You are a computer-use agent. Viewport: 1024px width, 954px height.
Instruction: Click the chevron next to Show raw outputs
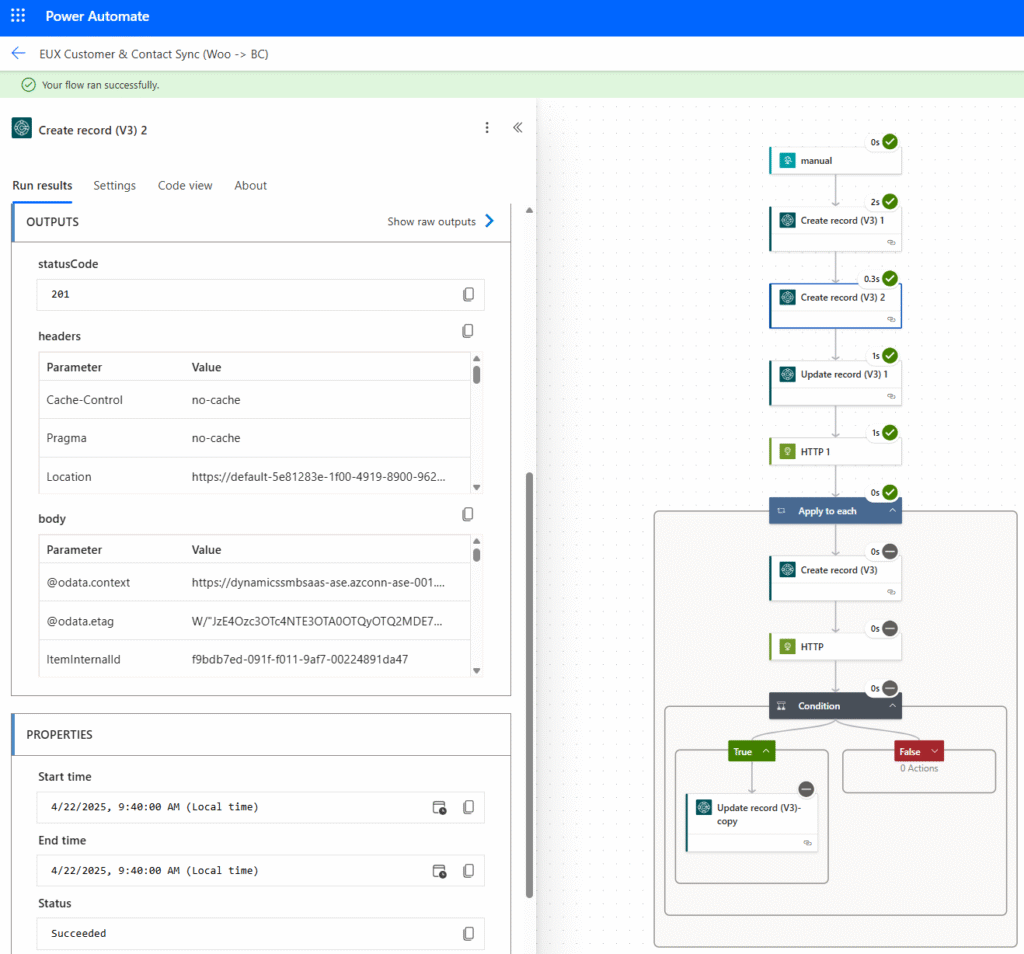pyautogui.click(x=490, y=221)
